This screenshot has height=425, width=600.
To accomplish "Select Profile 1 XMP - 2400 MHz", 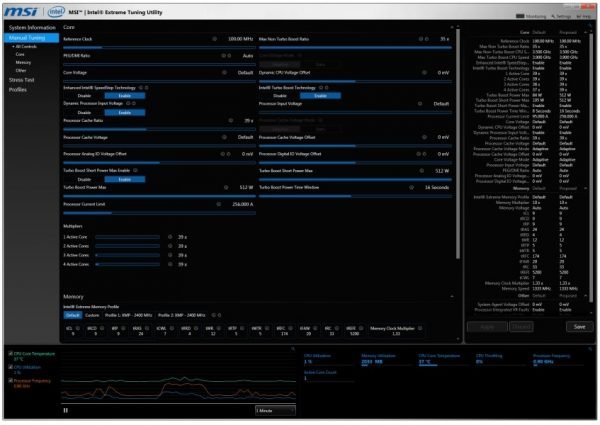I will click(129, 315).
